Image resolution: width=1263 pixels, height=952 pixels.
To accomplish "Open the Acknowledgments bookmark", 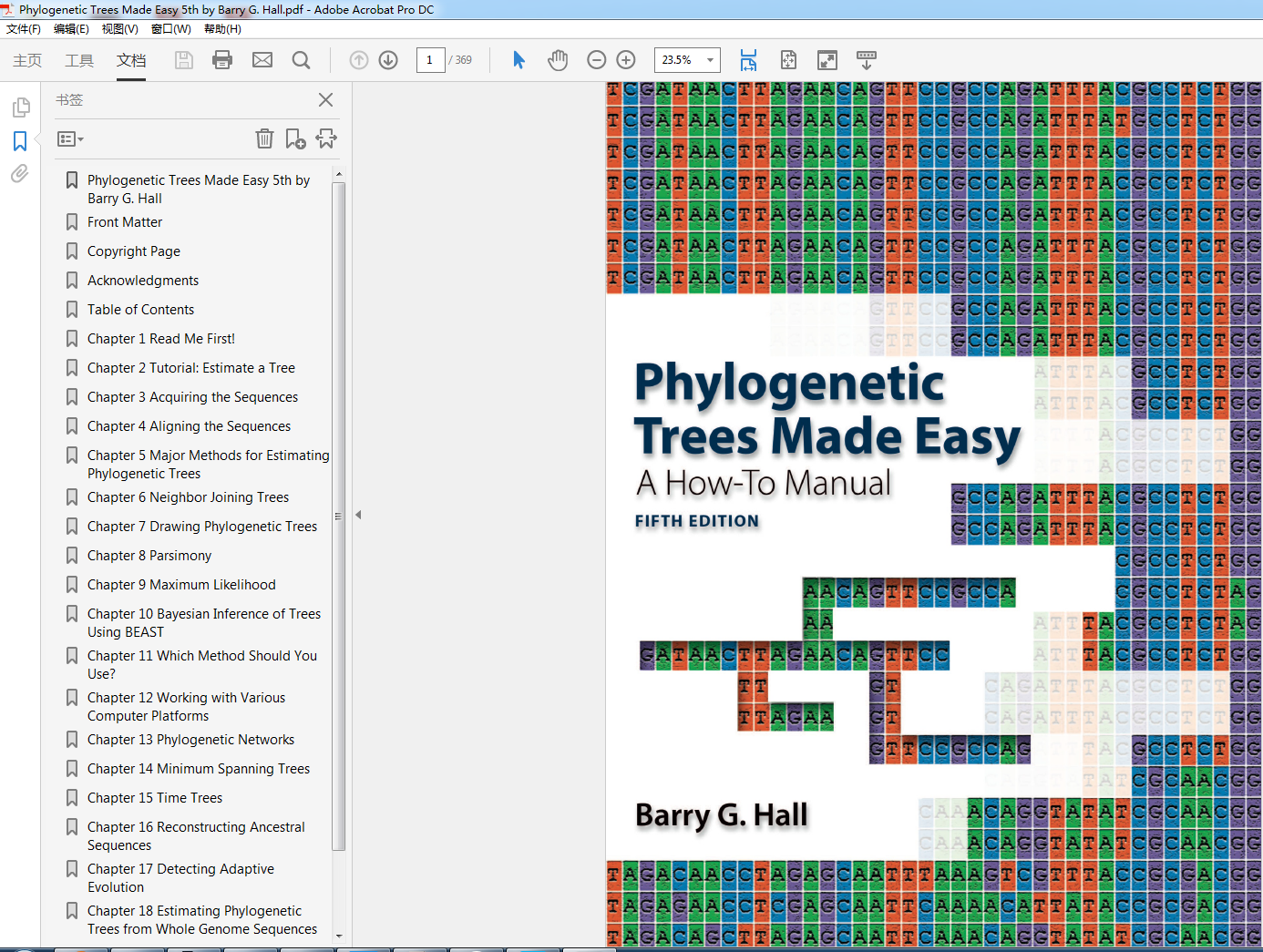I will pos(143,281).
